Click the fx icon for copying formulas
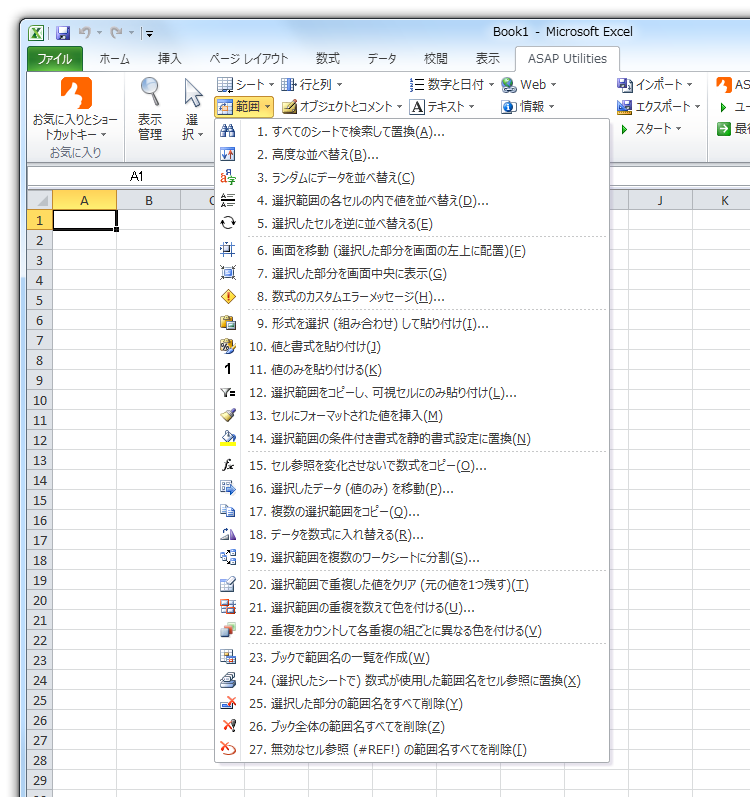 [228, 465]
